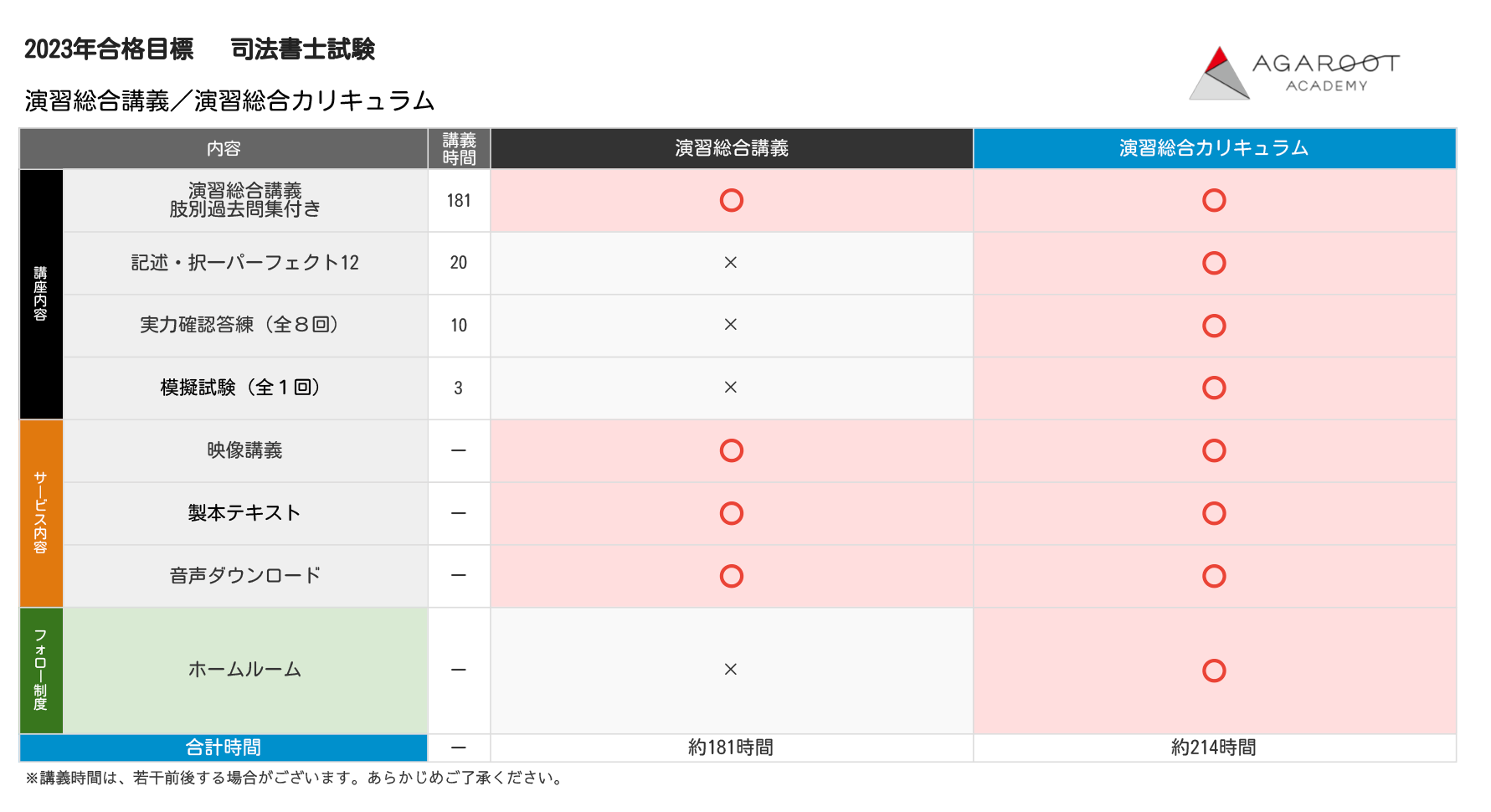Click the X mark for 記述・択一パーフェクト12 row
The height and width of the screenshot is (812, 1491).
731,263
